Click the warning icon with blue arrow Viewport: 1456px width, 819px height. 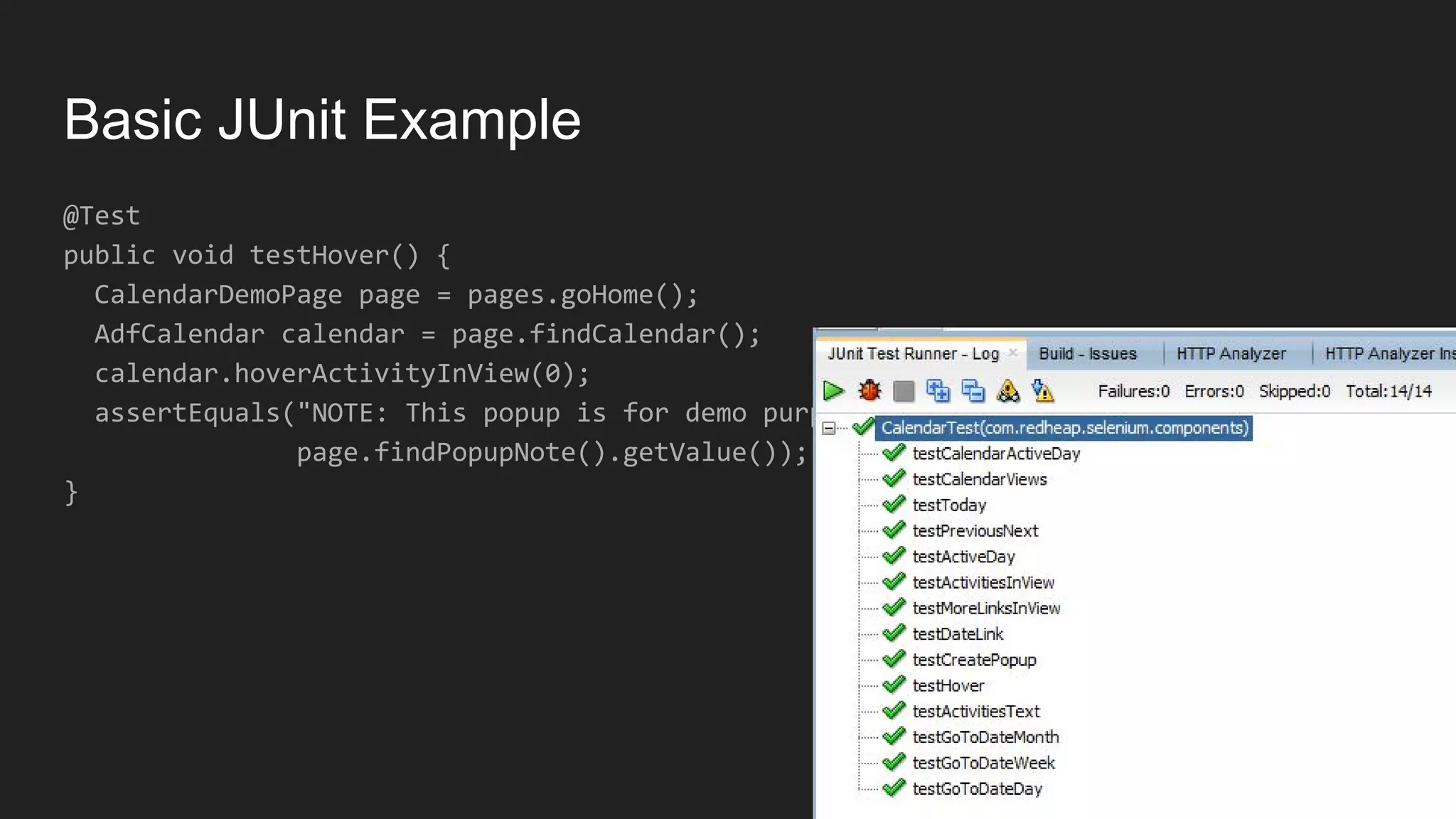click(x=1043, y=391)
